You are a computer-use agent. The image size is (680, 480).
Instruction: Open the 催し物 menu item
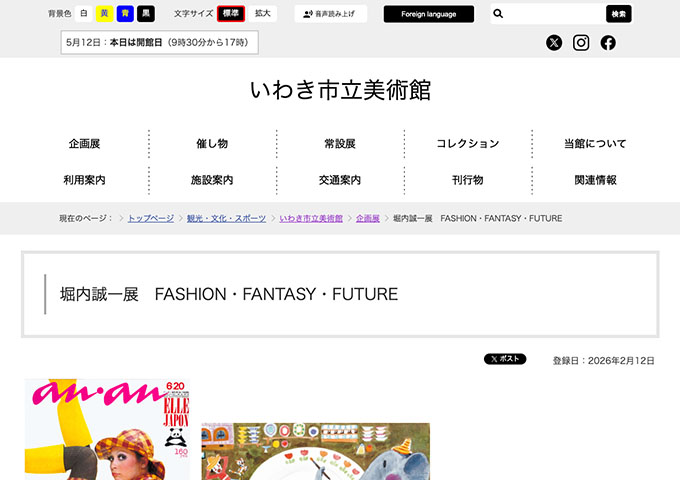[x=212, y=144]
